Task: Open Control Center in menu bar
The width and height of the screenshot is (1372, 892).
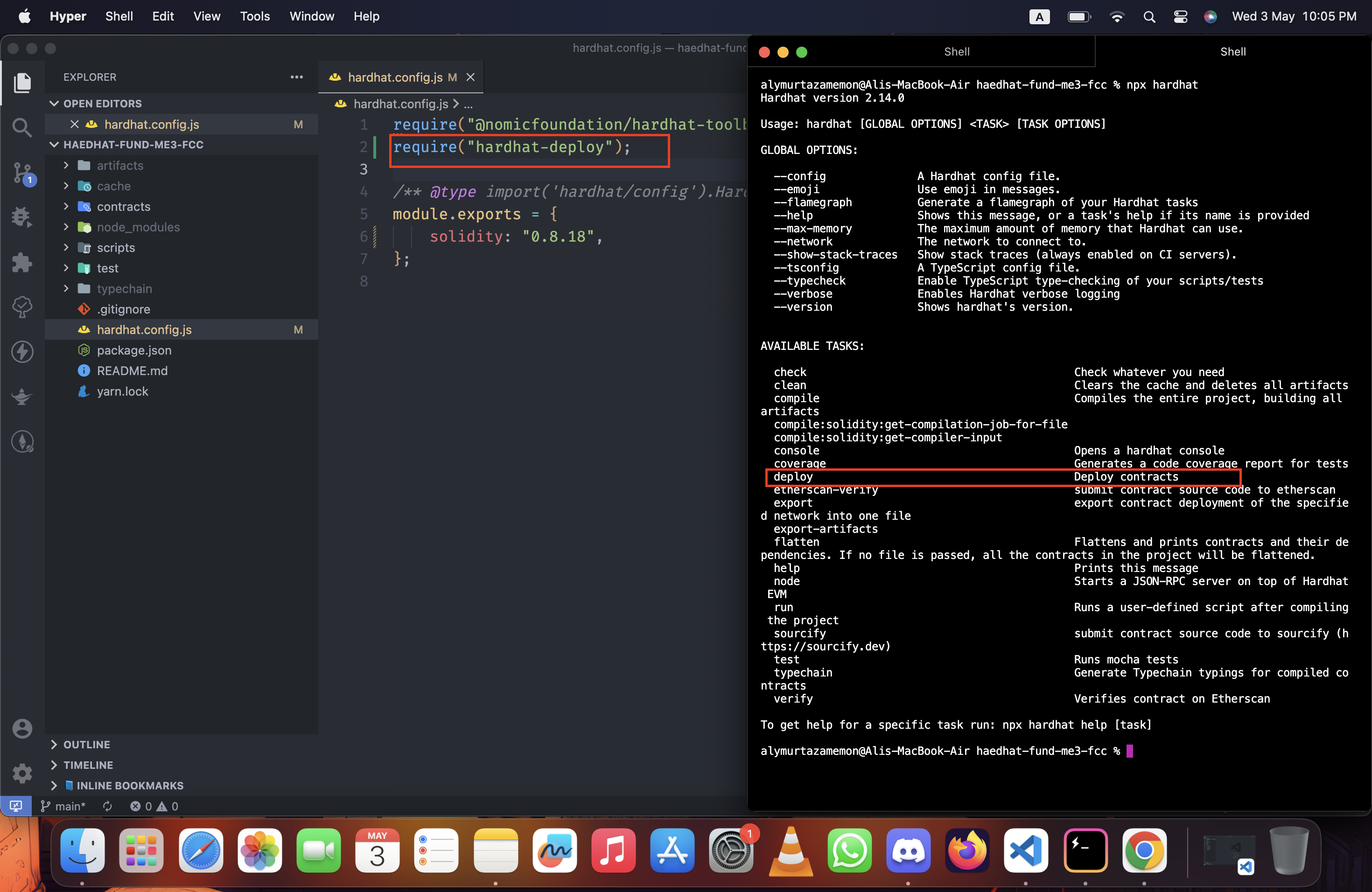Action: click(1180, 17)
